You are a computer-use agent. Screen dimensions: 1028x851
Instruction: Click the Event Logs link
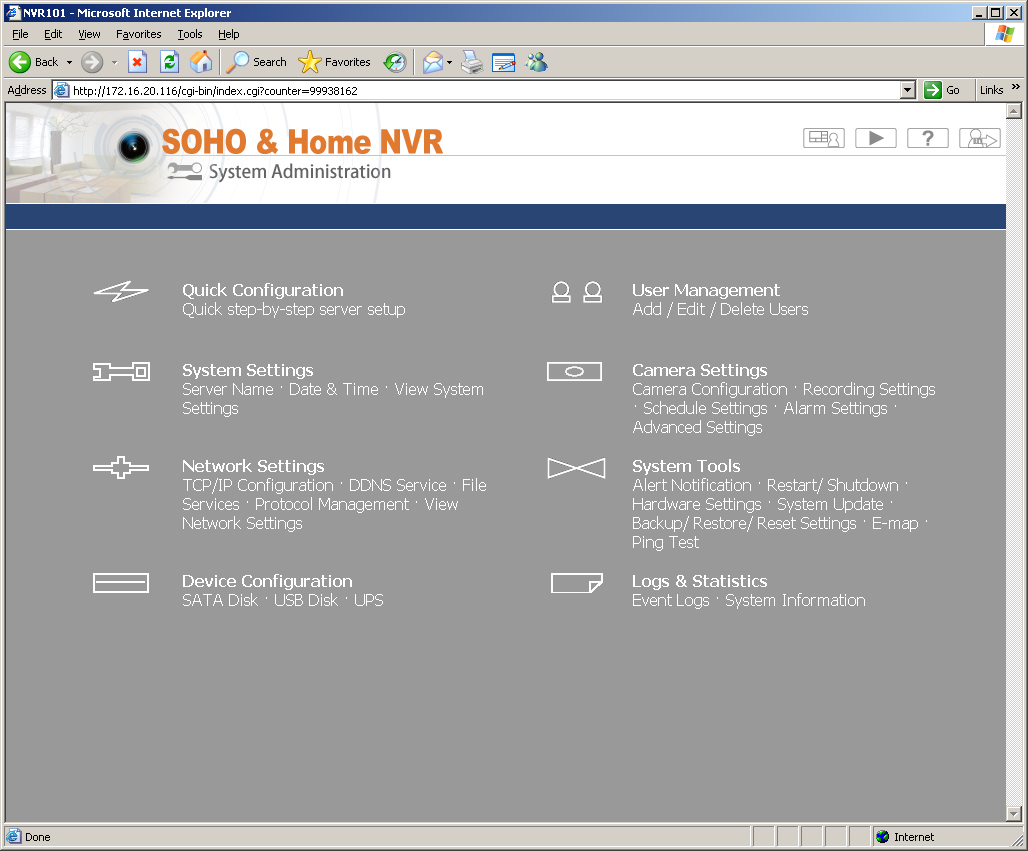[671, 601]
